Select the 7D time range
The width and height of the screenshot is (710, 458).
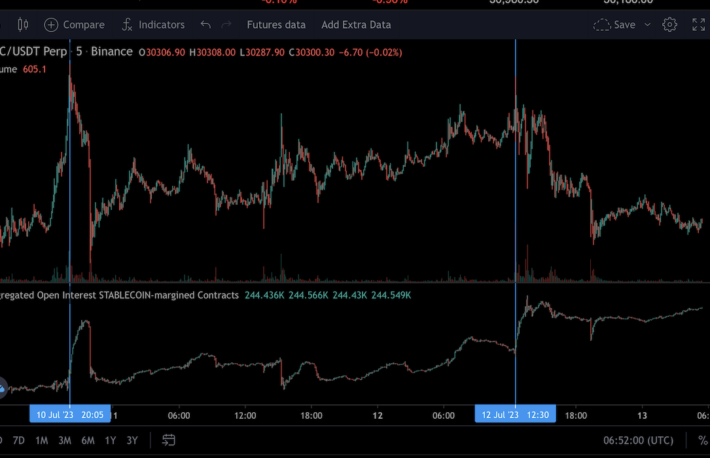tap(19, 440)
